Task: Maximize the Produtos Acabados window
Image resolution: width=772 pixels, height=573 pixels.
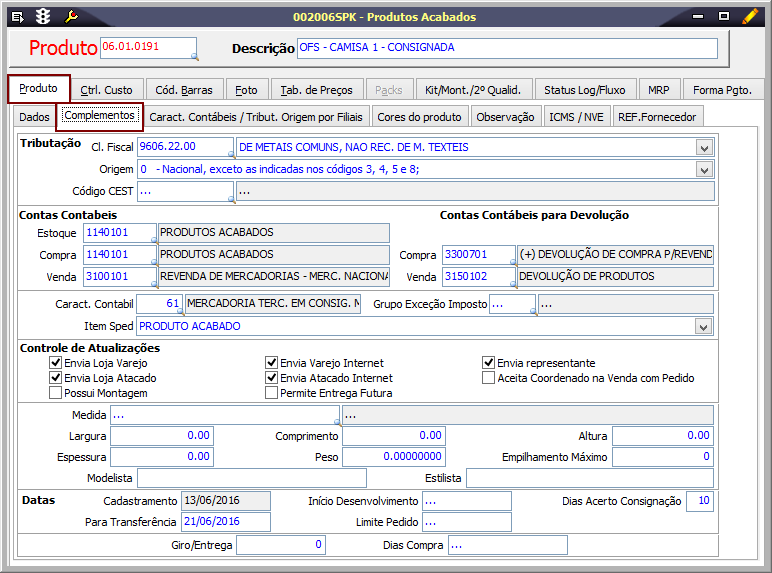Action: click(723, 17)
